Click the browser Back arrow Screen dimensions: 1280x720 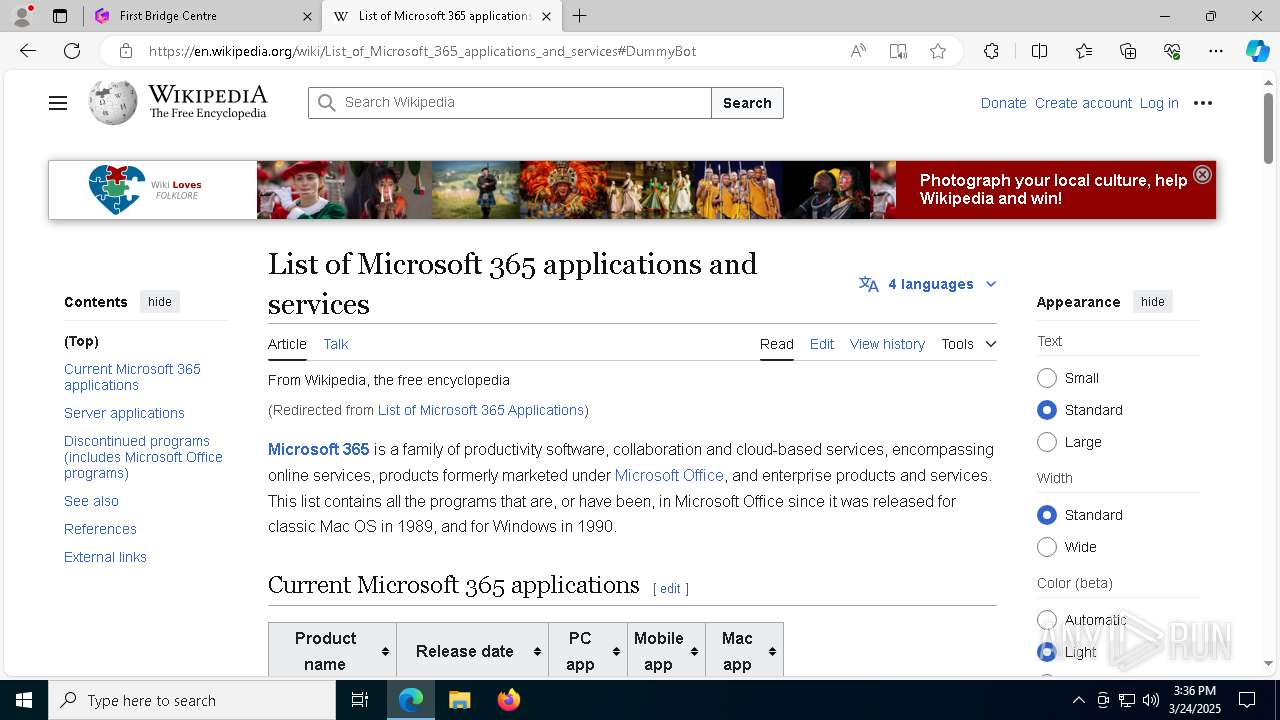pyautogui.click(x=28, y=51)
